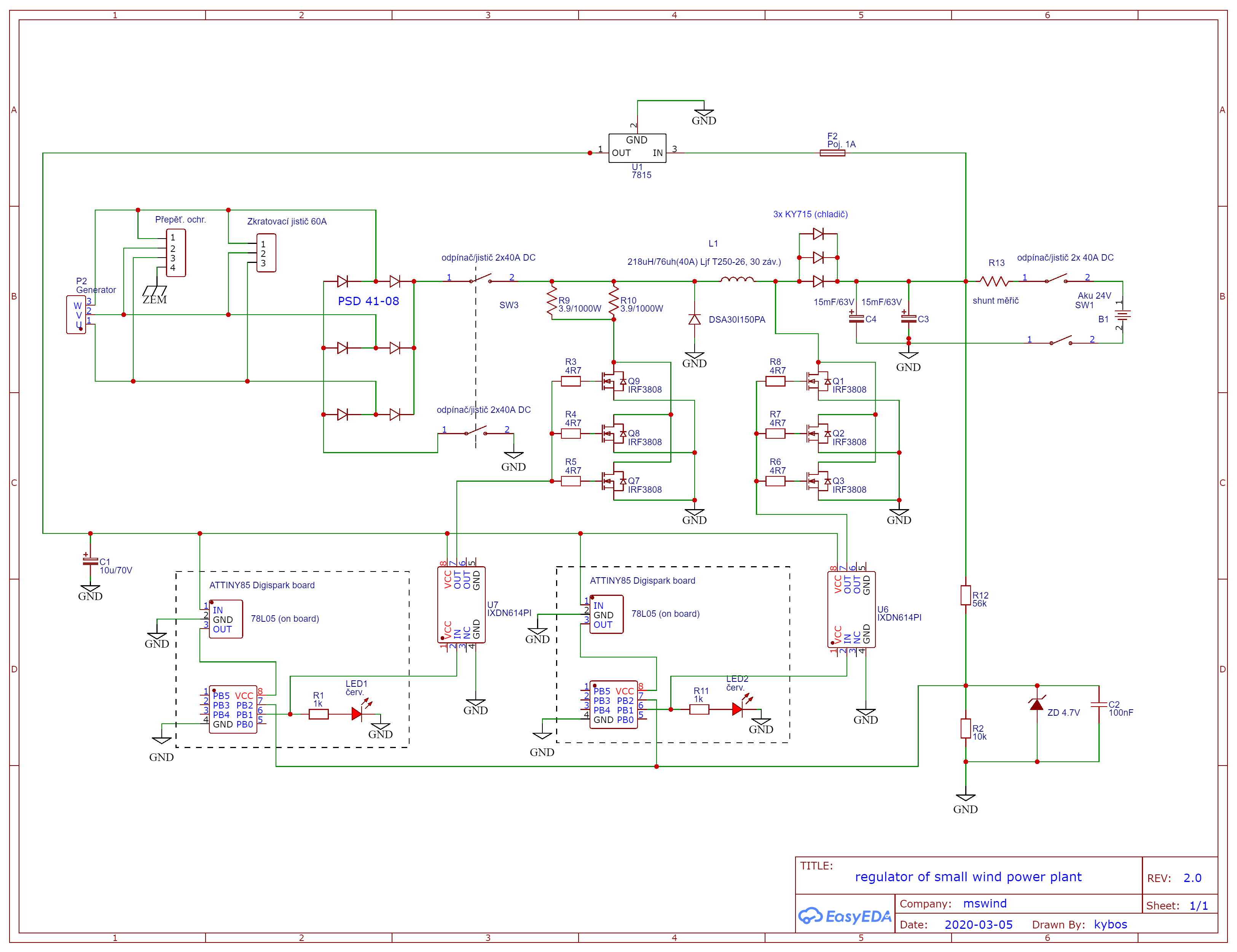Select MOSFET Q3 symbol

819,481
